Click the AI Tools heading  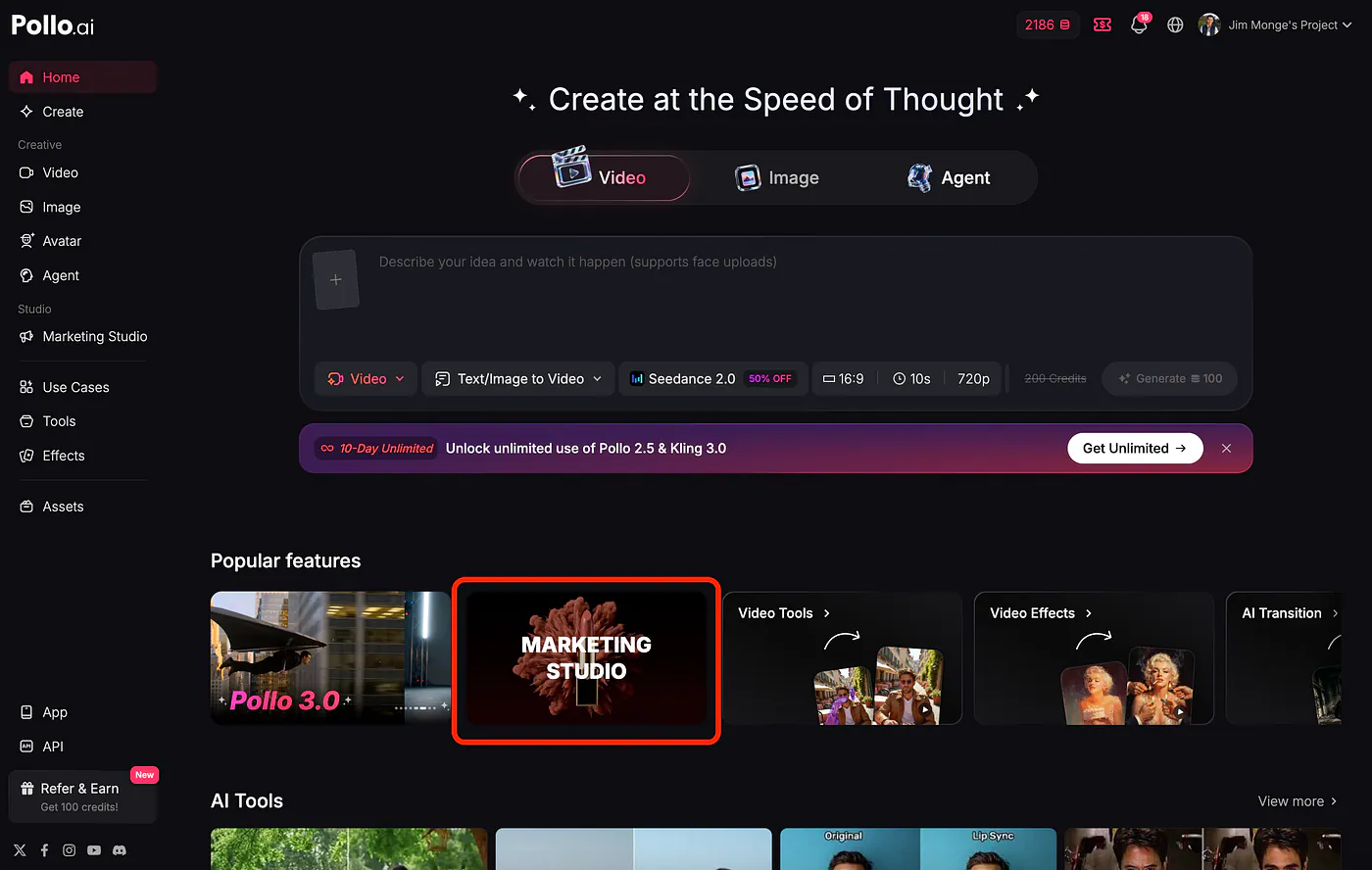click(x=247, y=801)
